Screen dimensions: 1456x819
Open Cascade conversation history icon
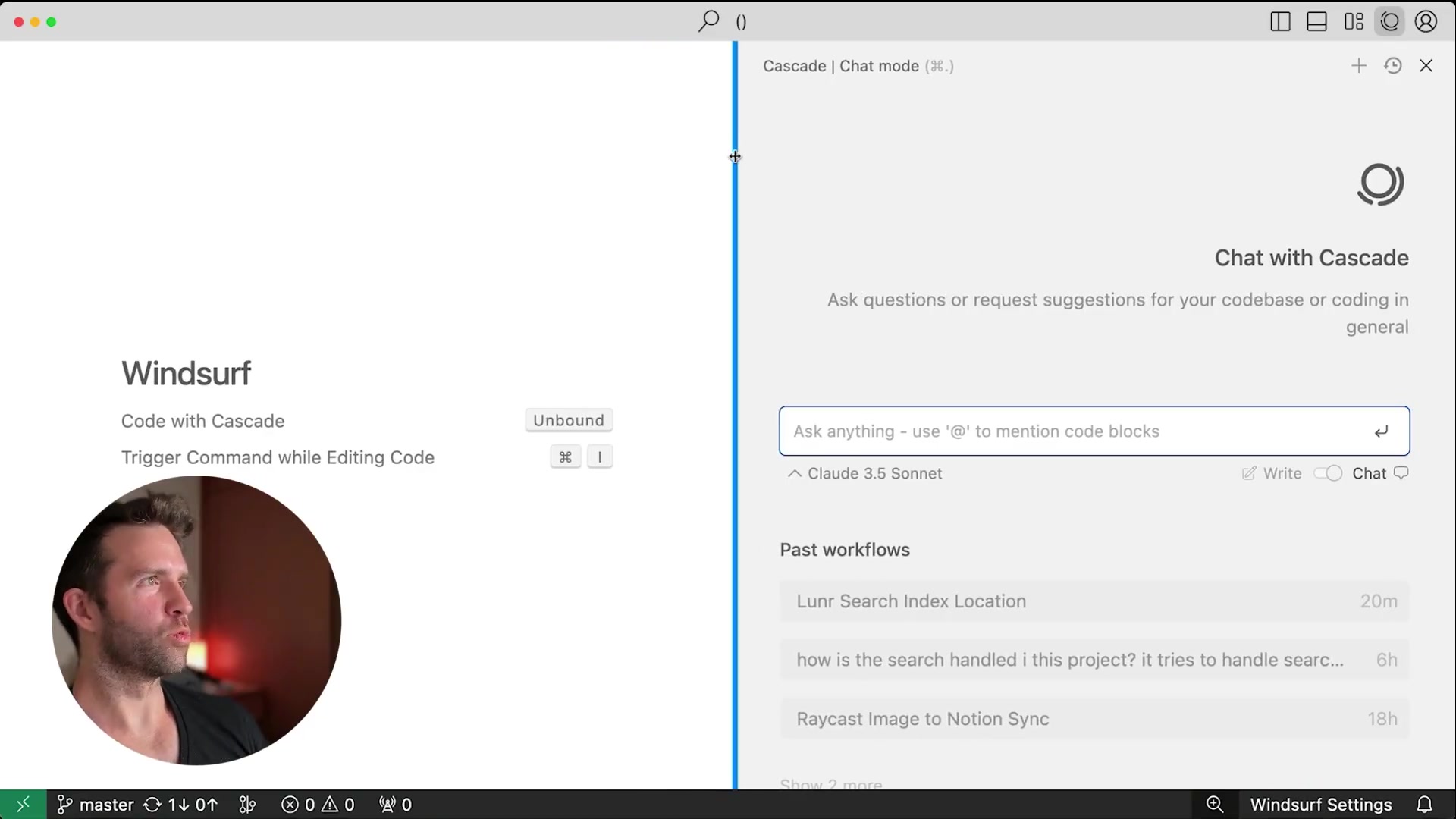pos(1393,66)
